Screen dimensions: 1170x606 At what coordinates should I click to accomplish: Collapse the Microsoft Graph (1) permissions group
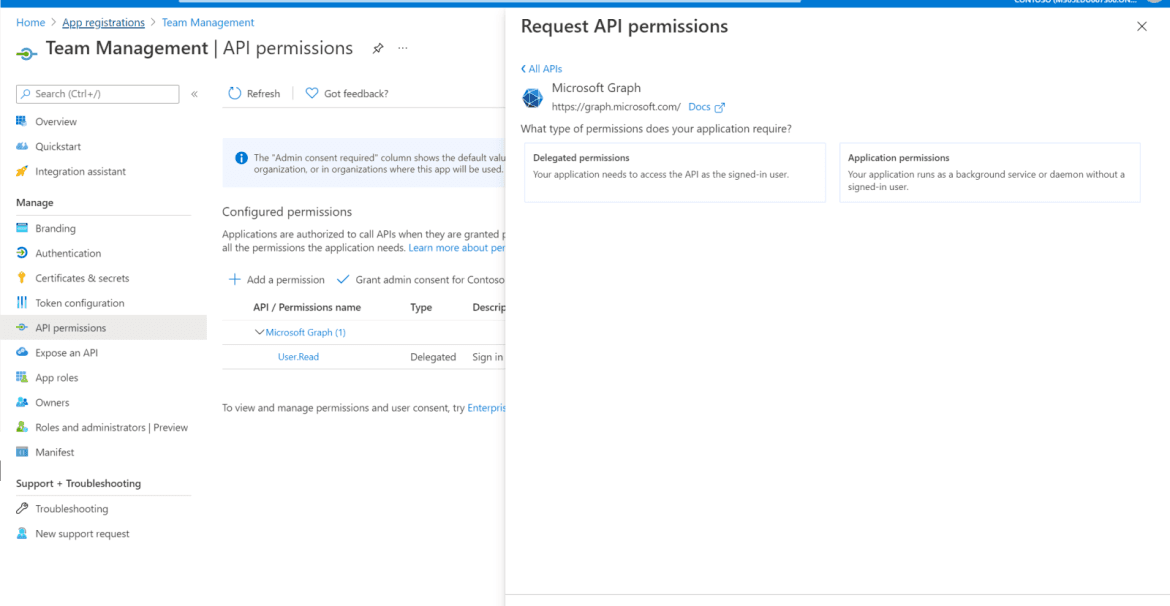(260, 332)
